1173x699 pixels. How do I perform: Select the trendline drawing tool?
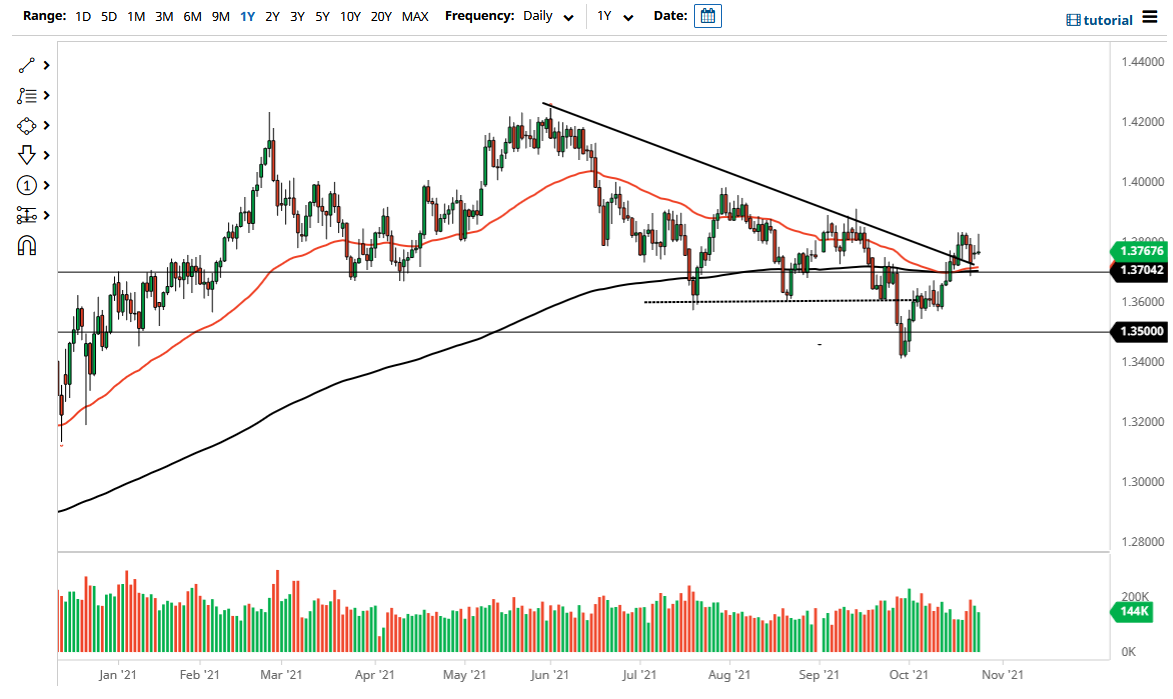(x=28, y=65)
